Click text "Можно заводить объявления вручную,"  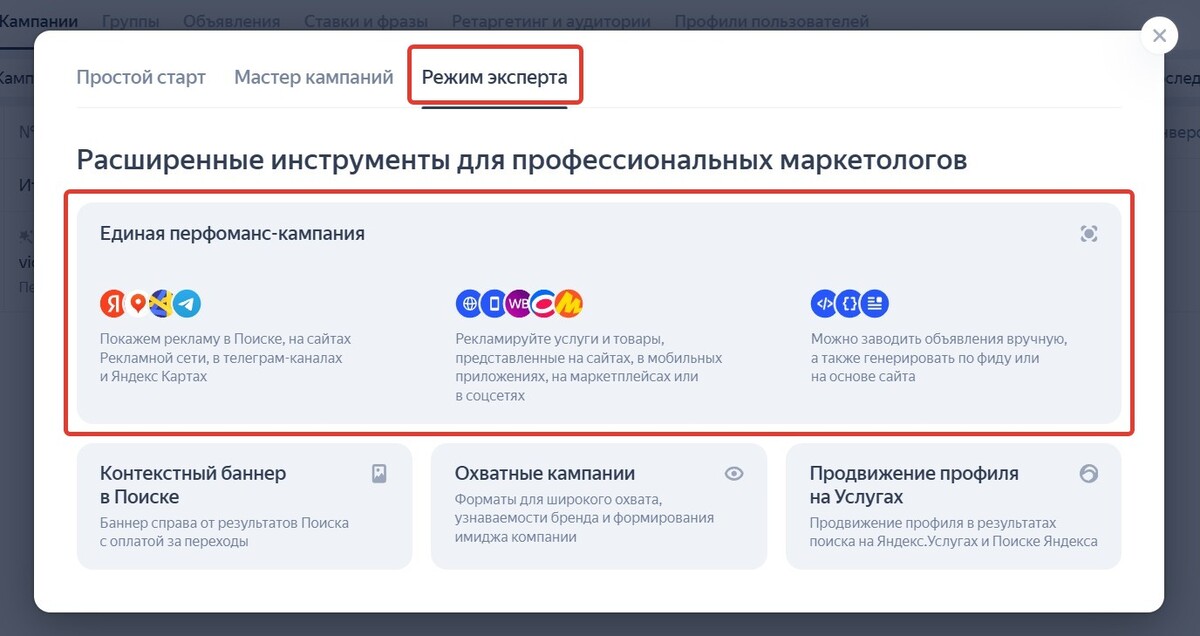(x=939, y=339)
